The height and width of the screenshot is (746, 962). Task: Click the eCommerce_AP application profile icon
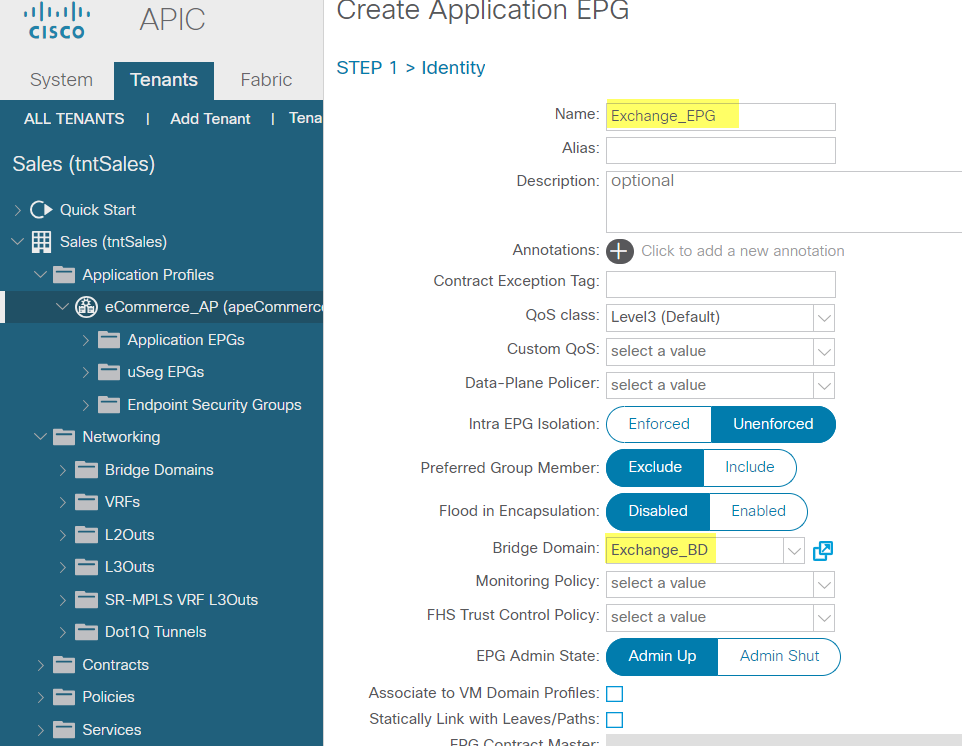86,307
